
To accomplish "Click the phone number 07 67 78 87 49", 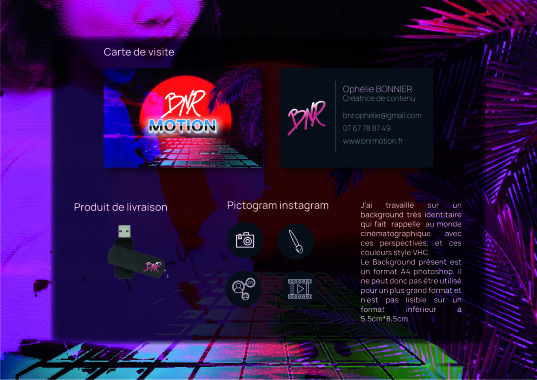I will [366, 128].
